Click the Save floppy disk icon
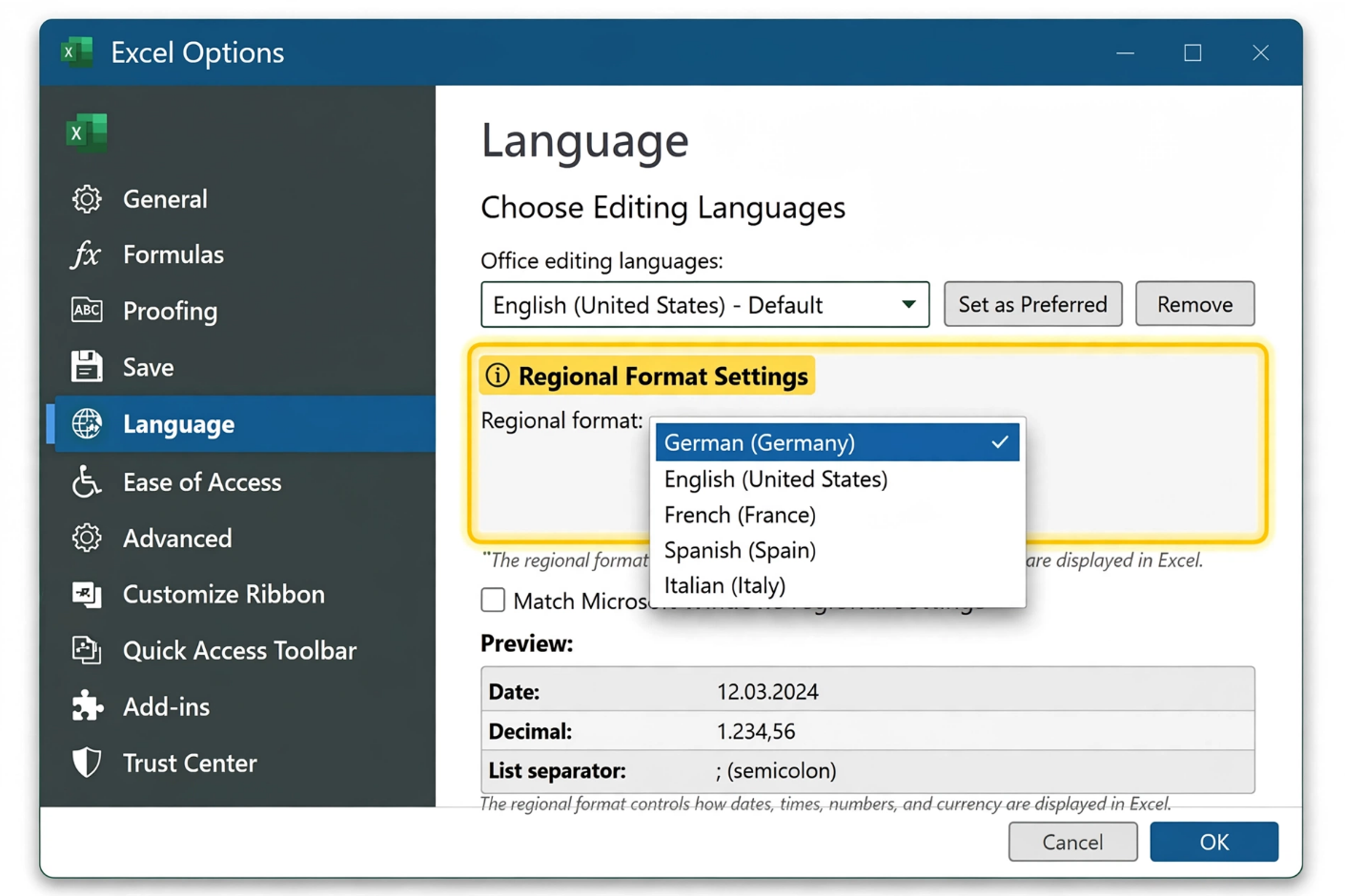 pos(87,367)
